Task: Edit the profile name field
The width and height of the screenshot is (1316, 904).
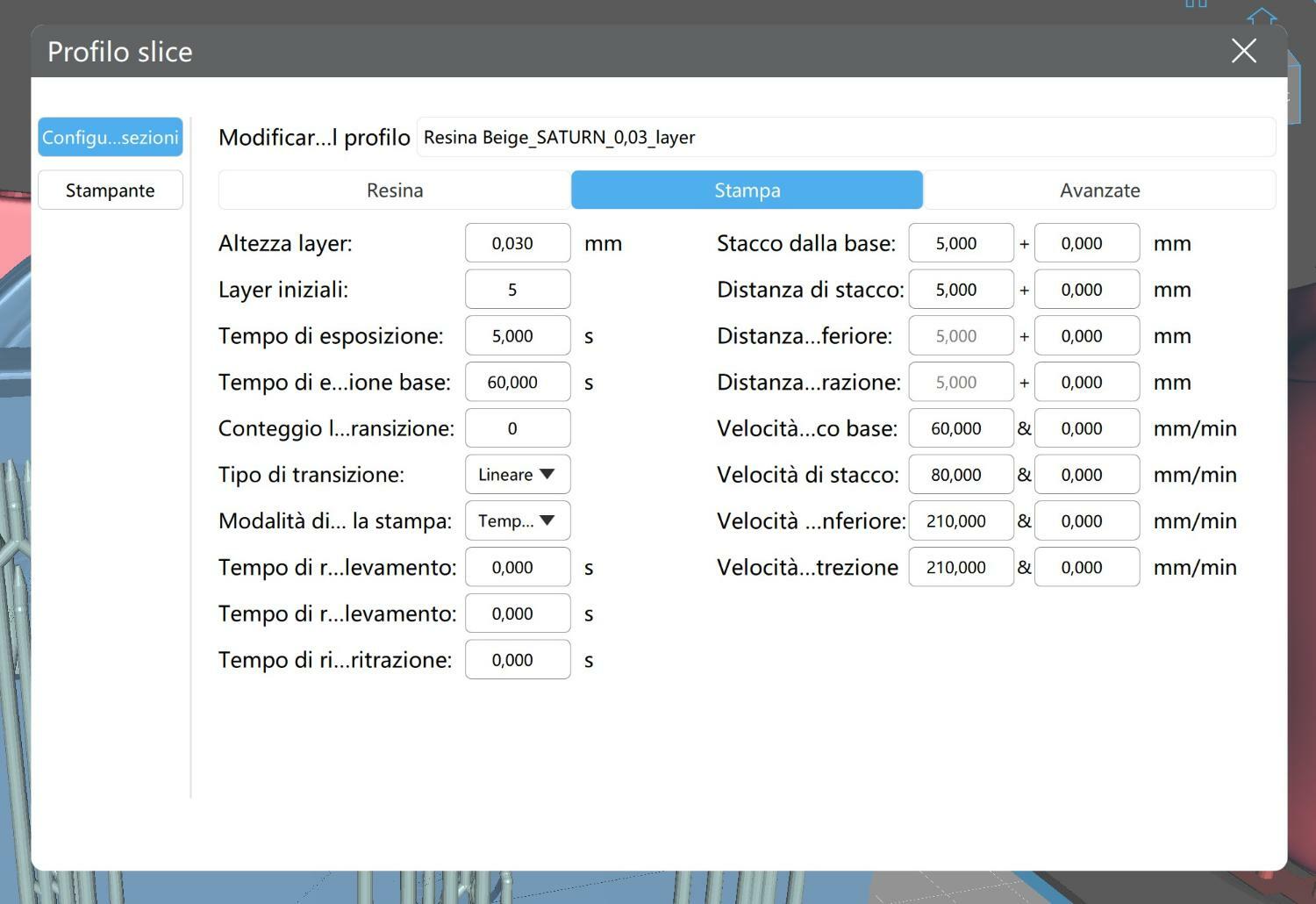Action: point(846,137)
